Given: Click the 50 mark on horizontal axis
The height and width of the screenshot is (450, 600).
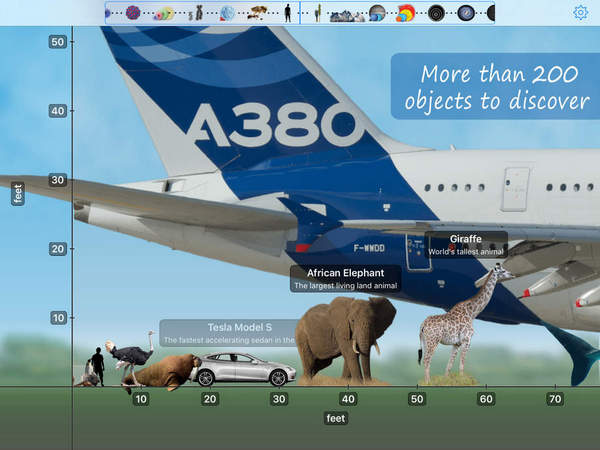Looking at the screenshot, I should [x=417, y=399].
